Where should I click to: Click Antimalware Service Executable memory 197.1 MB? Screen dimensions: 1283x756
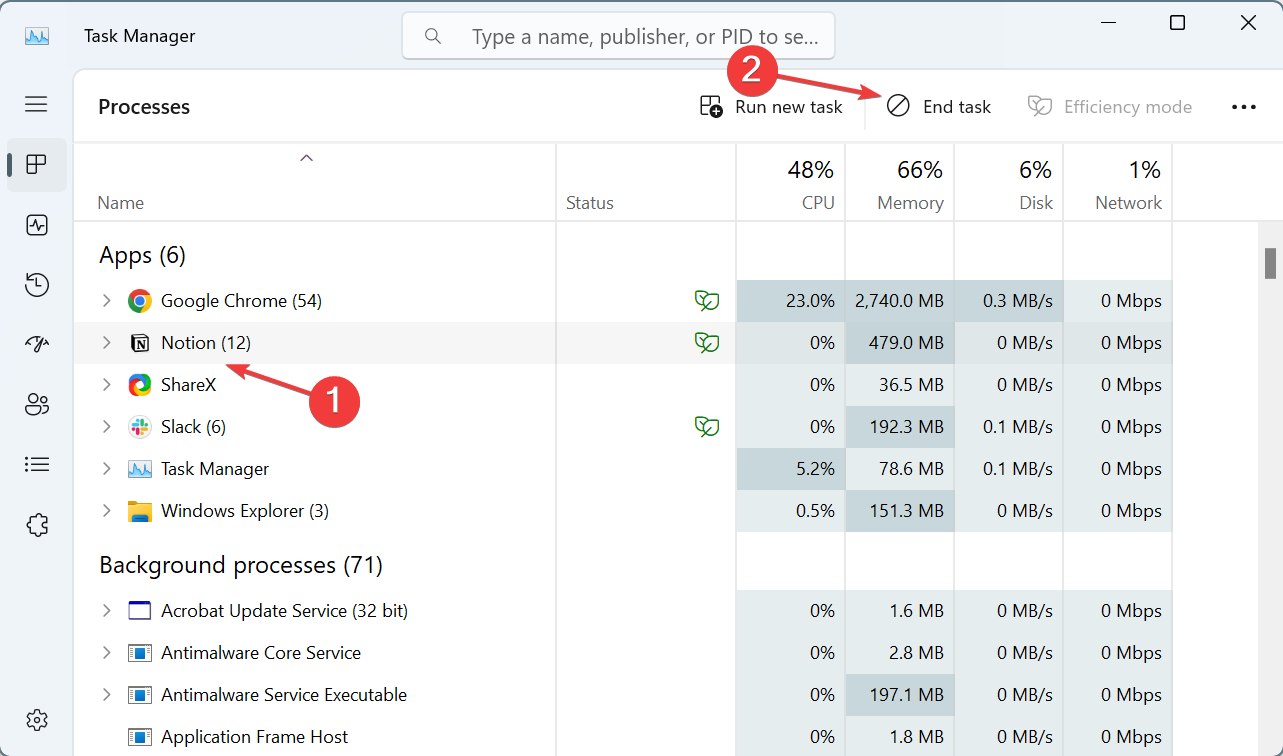(907, 695)
